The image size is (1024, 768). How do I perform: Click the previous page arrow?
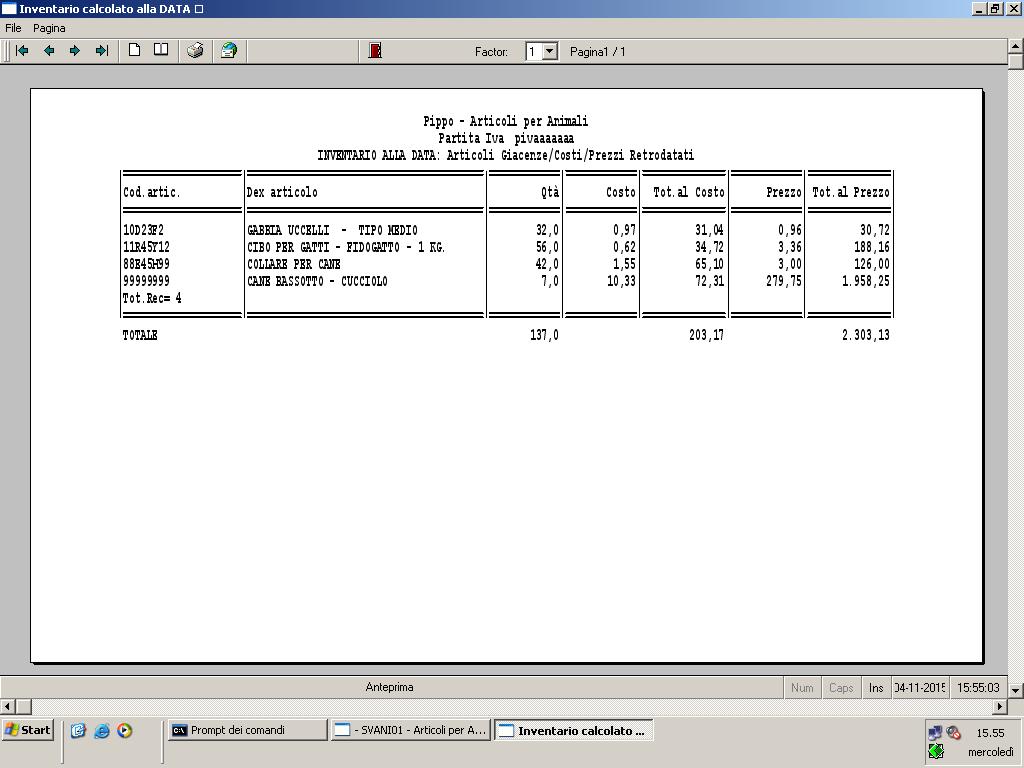(48, 51)
